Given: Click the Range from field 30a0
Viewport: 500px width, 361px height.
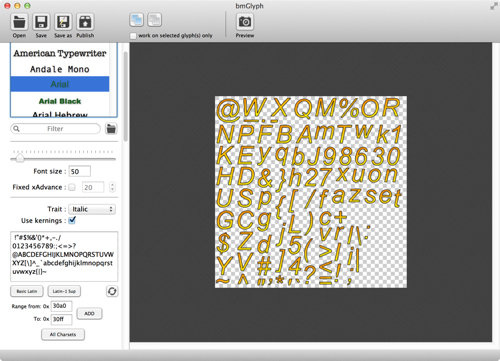Looking at the screenshot, I should pyautogui.click(x=61, y=306).
